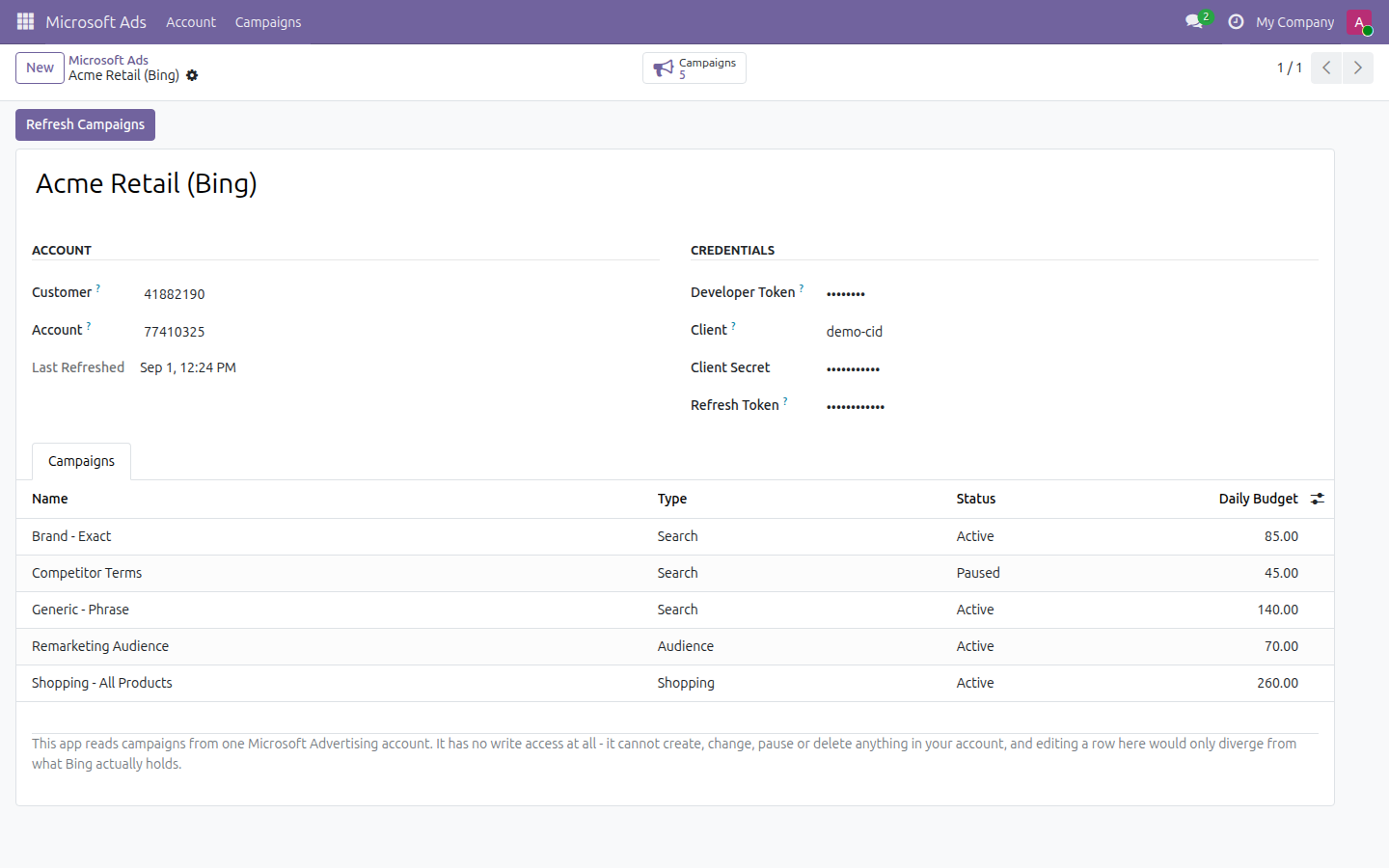Click the Microsoft Ads app title
The image size is (1389, 868).
click(x=95, y=21)
